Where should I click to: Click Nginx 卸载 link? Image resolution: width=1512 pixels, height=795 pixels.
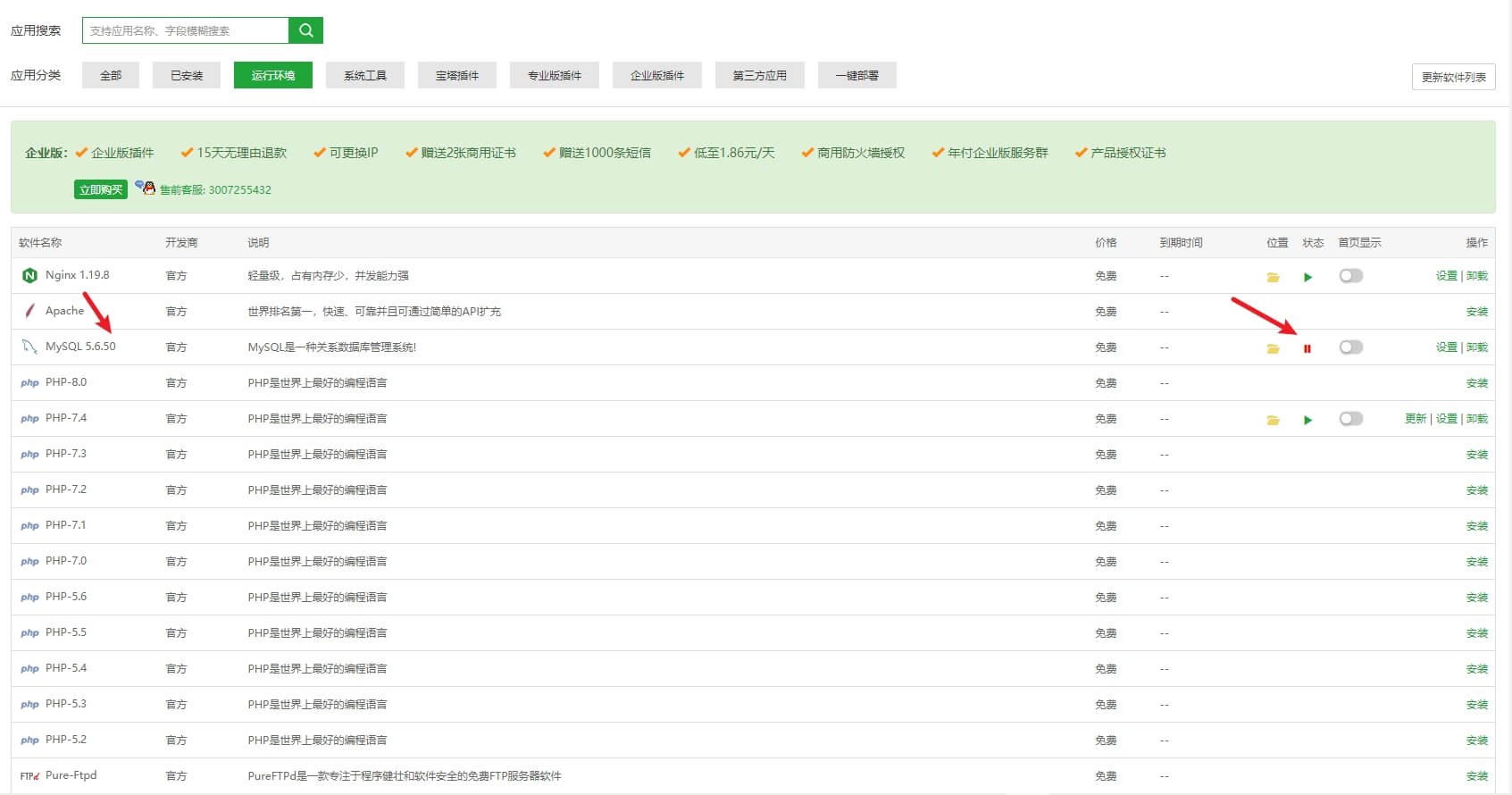[1477, 276]
